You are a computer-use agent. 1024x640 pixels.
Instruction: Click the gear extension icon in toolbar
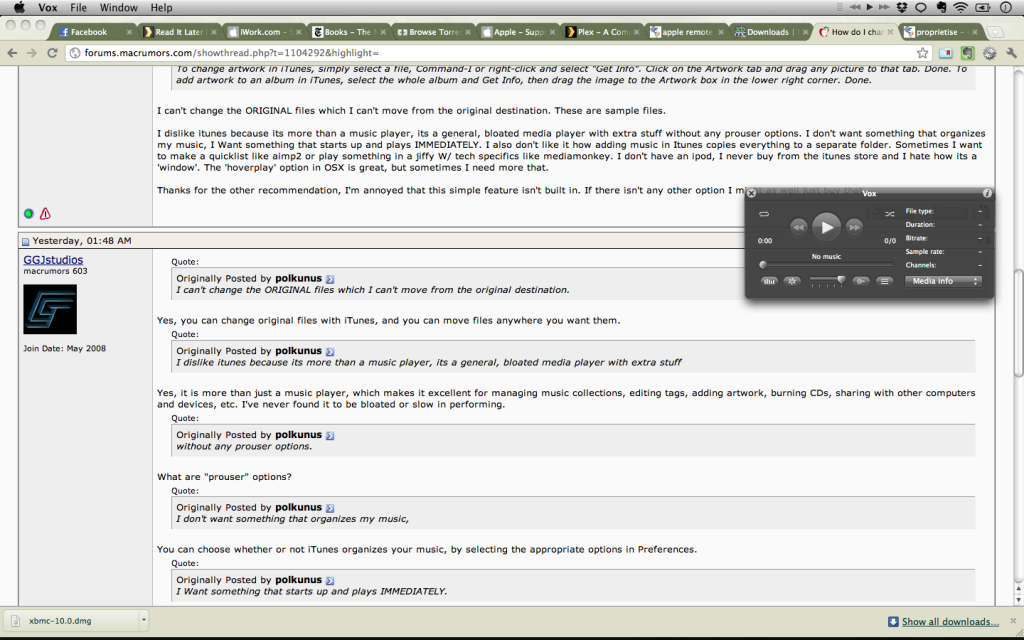pyautogui.click(x=990, y=53)
